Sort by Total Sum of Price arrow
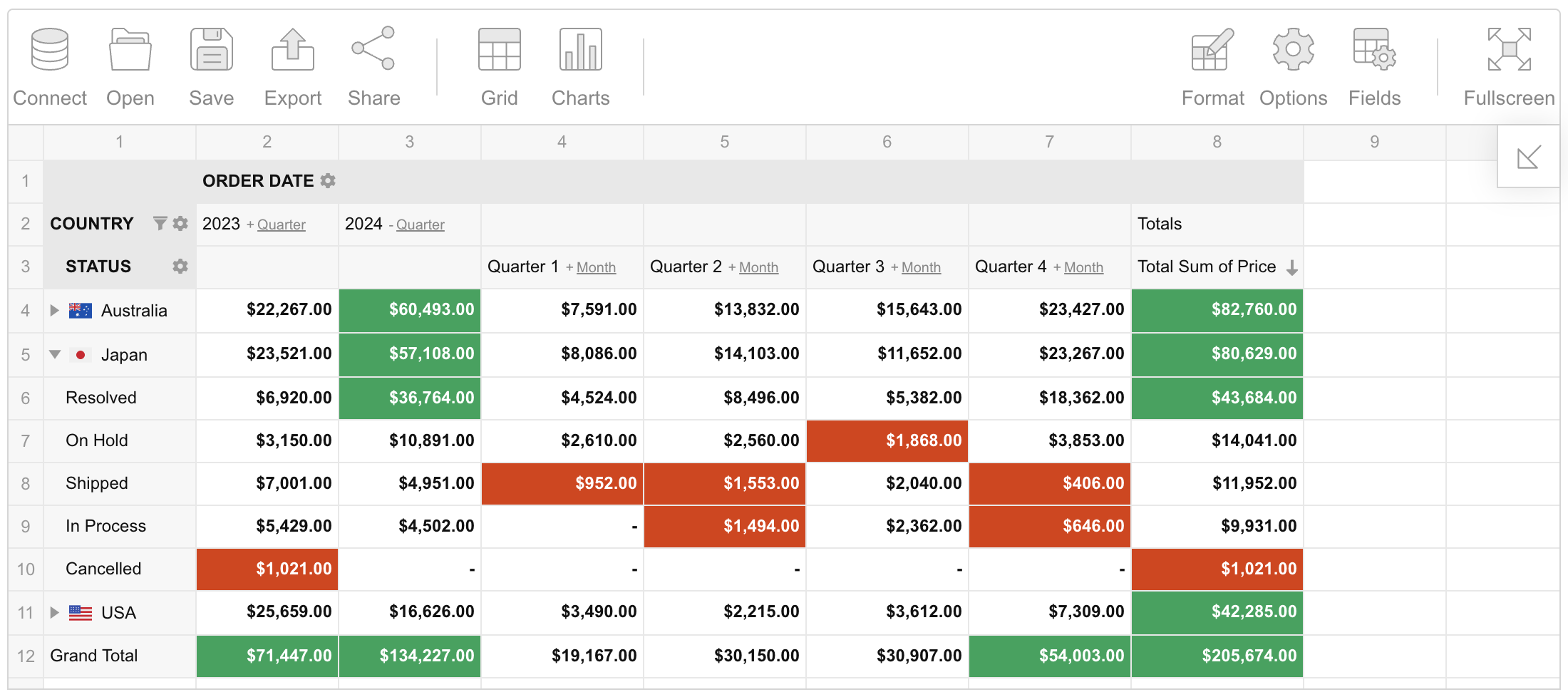 coord(1292,268)
